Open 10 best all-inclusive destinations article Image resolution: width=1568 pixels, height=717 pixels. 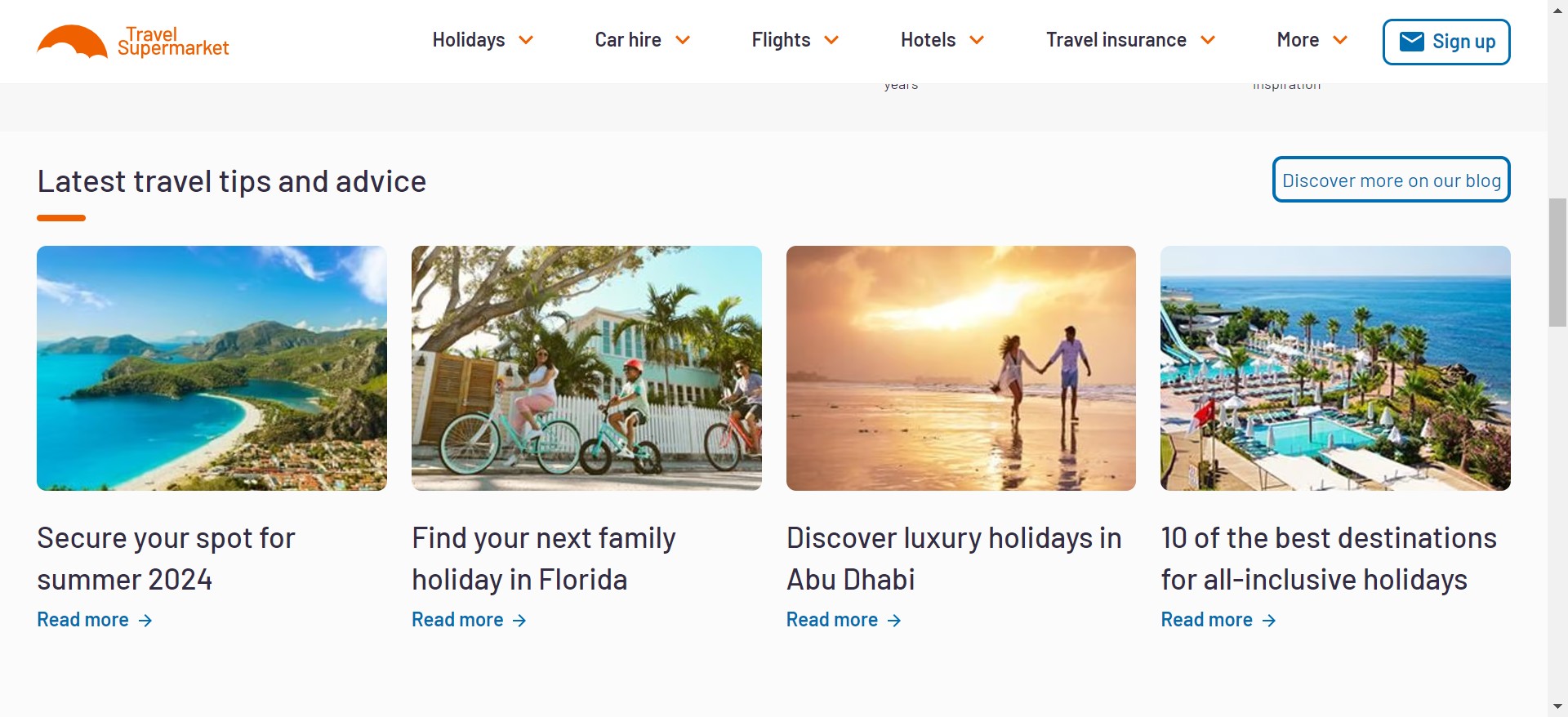click(x=1328, y=559)
